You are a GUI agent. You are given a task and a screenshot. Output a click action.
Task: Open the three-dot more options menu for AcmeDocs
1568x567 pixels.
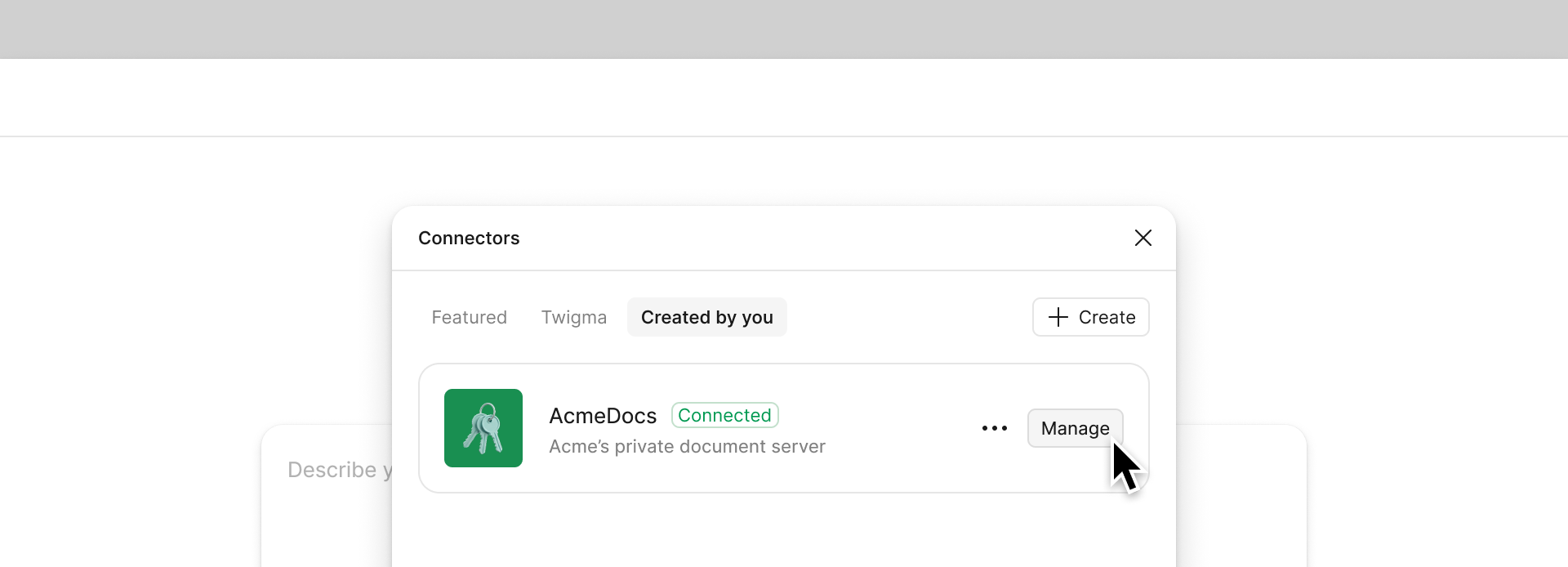pos(994,428)
